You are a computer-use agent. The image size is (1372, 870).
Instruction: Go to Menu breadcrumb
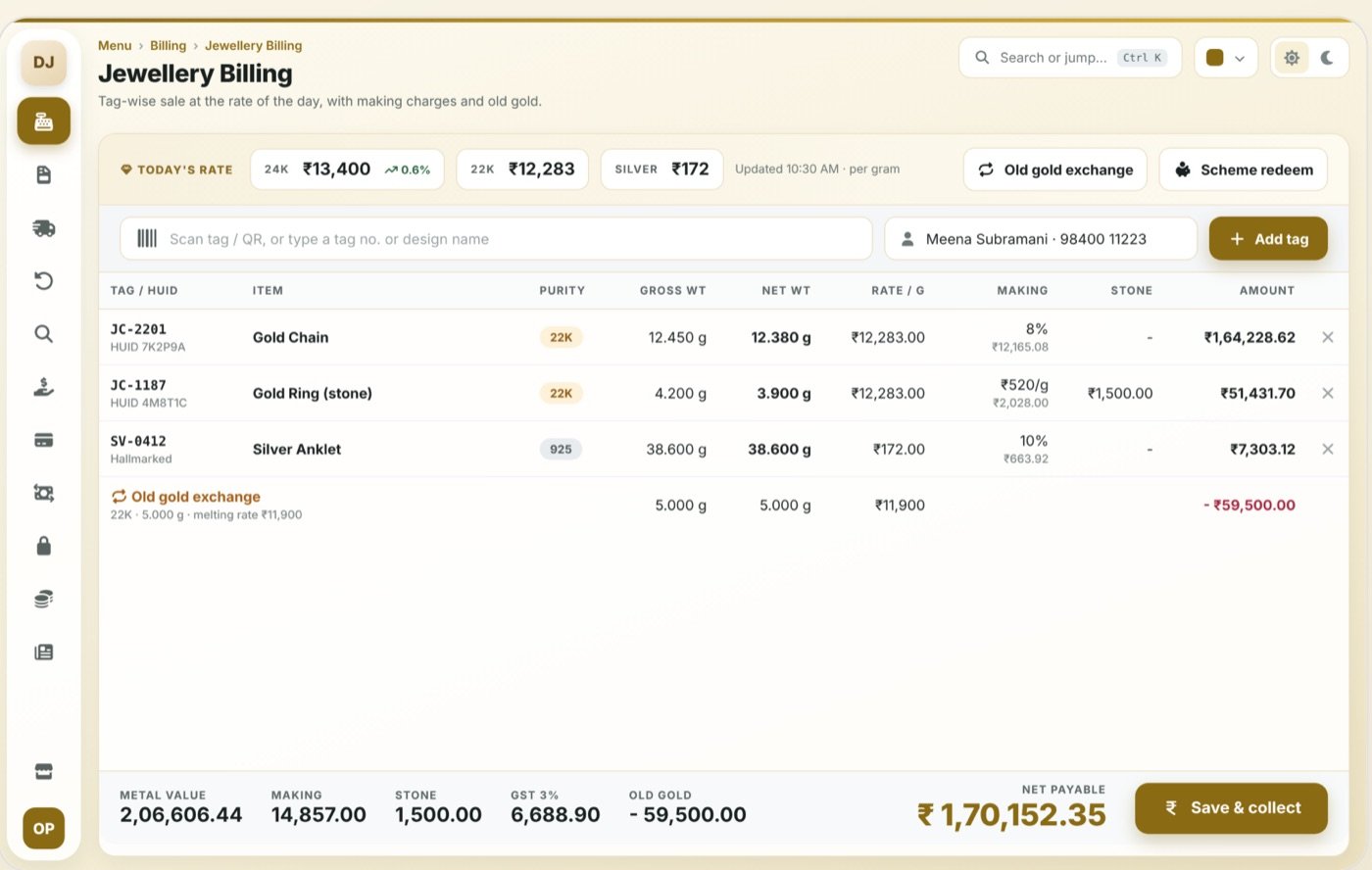tap(115, 45)
